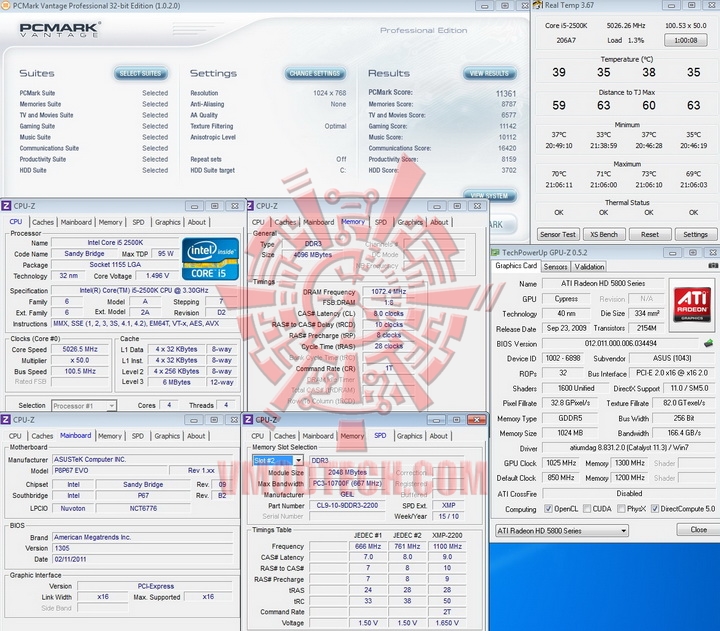Open the Sensors tab in GPU-Z
720x631 pixels.
pos(555,266)
